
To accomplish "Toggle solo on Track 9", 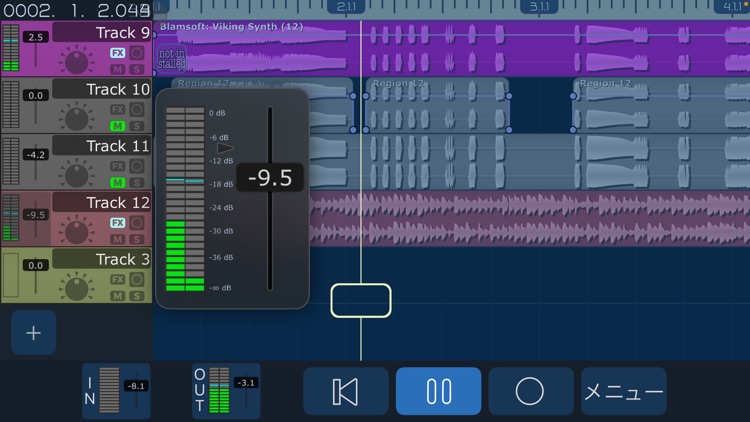I will coord(137,70).
